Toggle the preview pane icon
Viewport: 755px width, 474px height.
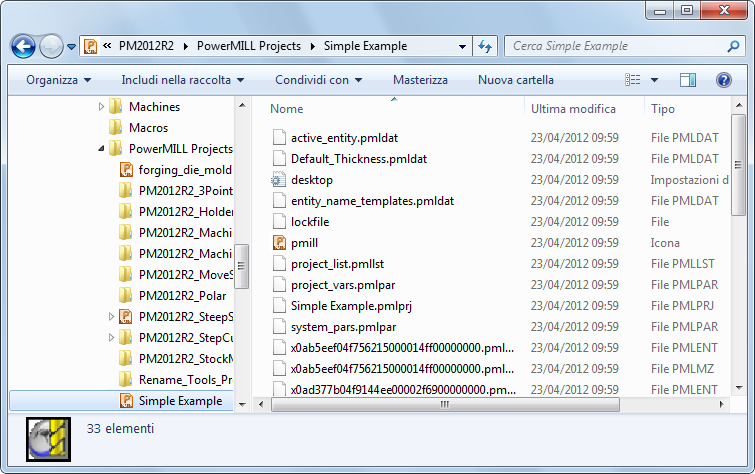pyautogui.click(x=688, y=80)
